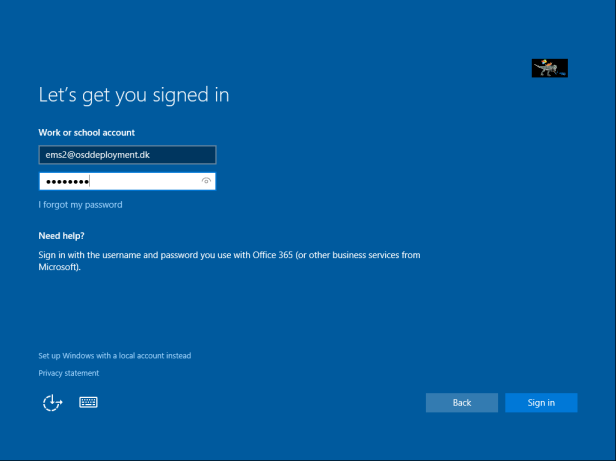This screenshot has height=461, width=616.
Task: Click the 'Sign in with the username' help text
Action: click(90, 255)
